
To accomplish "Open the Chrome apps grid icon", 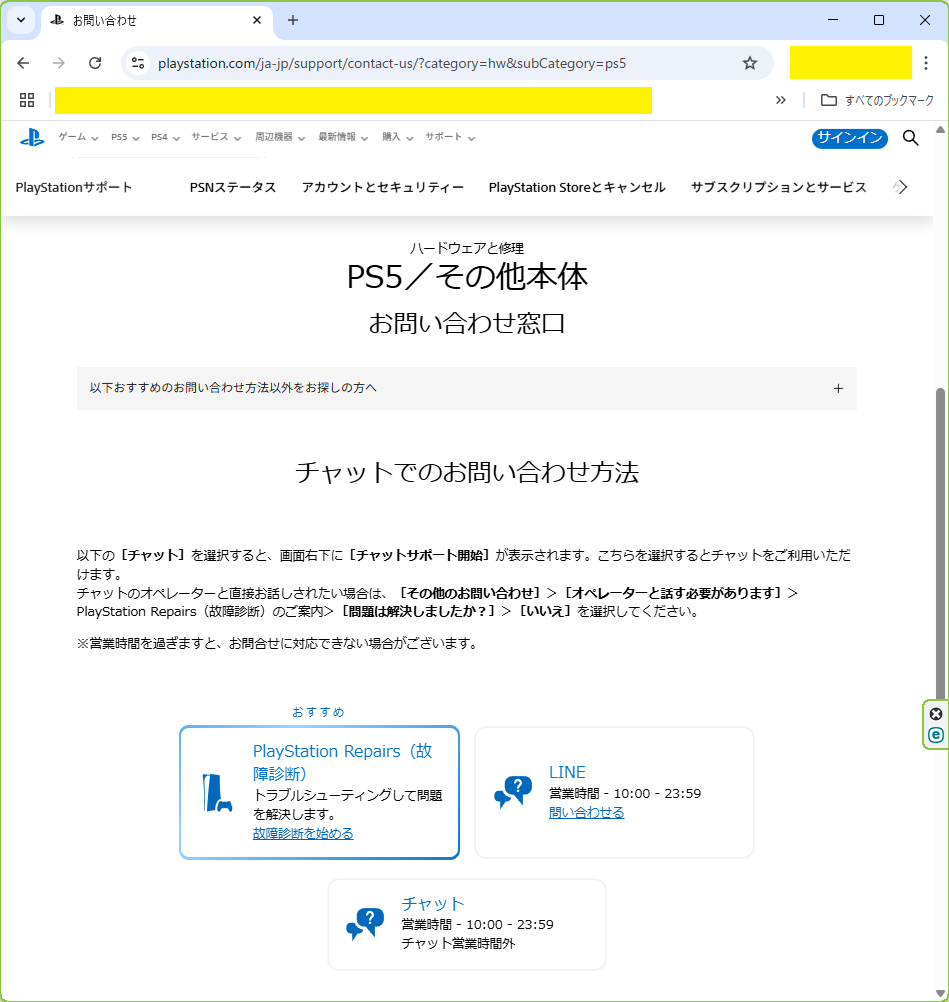I will click(x=27, y=100).
